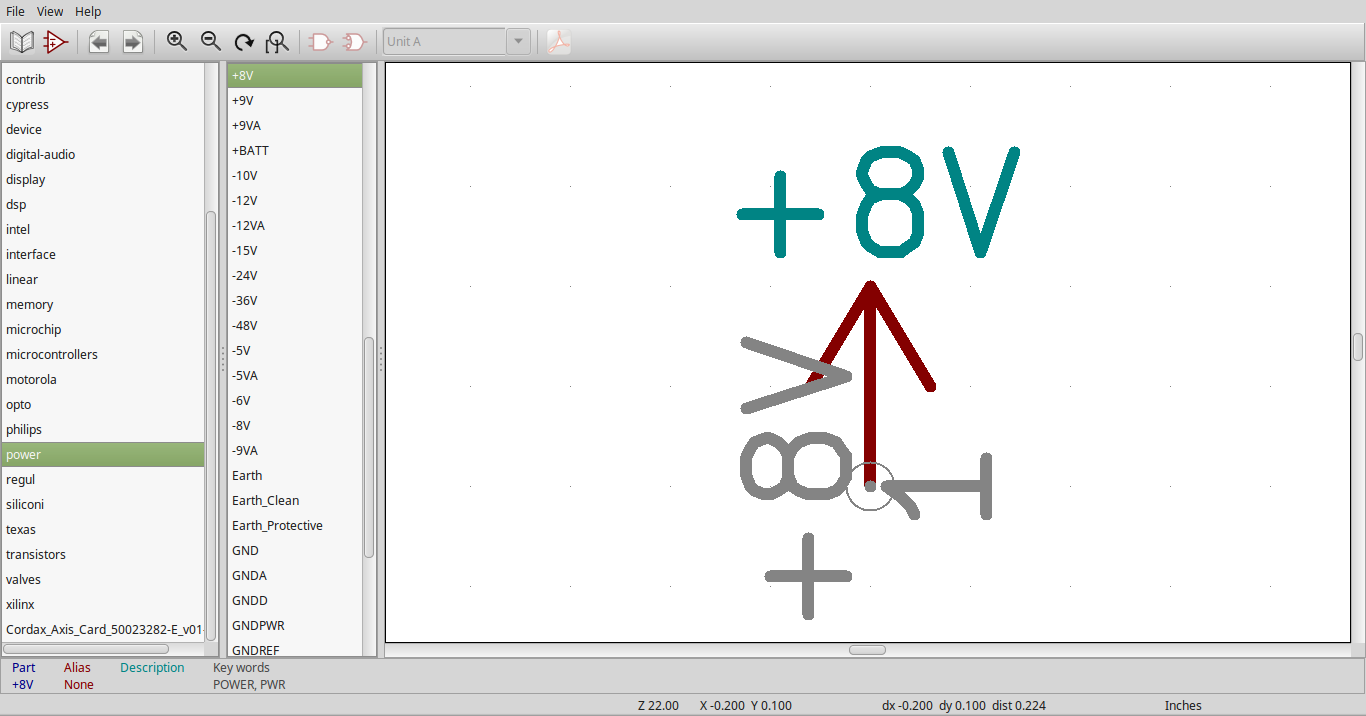Select the GNDPWR component
Screen dimensions: 1366x716
point(294,625)
